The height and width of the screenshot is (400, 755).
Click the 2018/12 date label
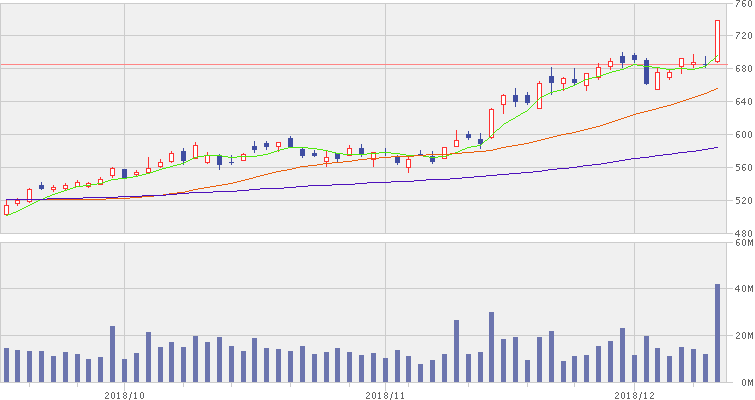[x=634, y=393]
